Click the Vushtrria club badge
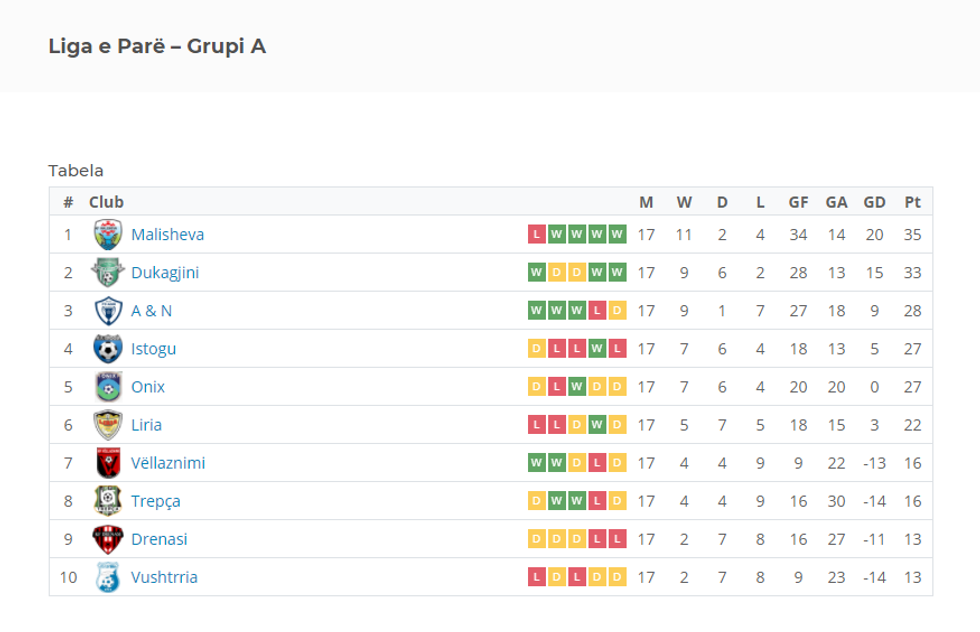This screenshot has height=632, width=980. coord(107,576)
